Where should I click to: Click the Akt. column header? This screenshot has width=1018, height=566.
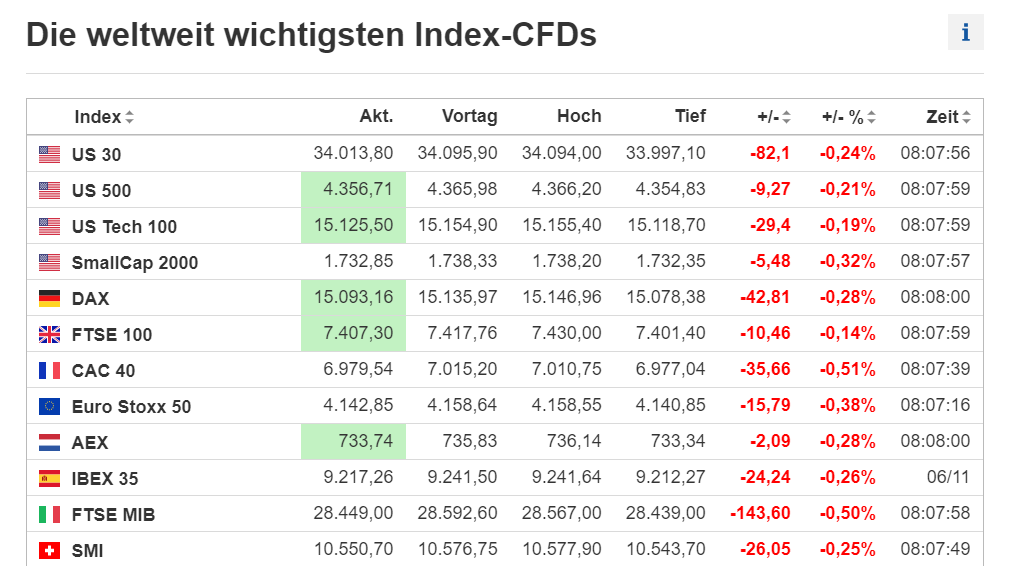[x=376, y=117]
